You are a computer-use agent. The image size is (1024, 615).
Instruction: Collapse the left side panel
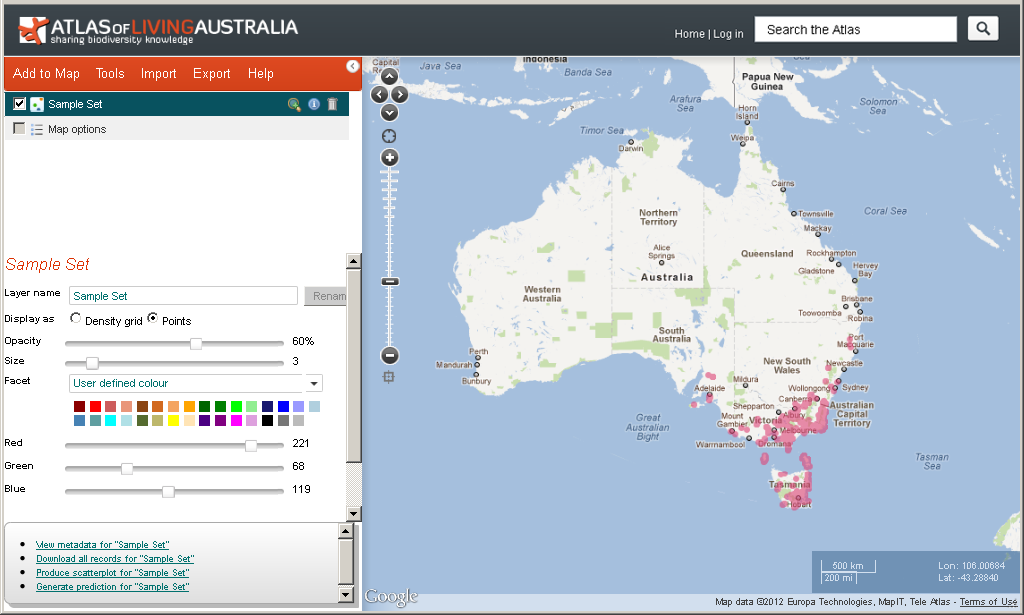point(352,66)
